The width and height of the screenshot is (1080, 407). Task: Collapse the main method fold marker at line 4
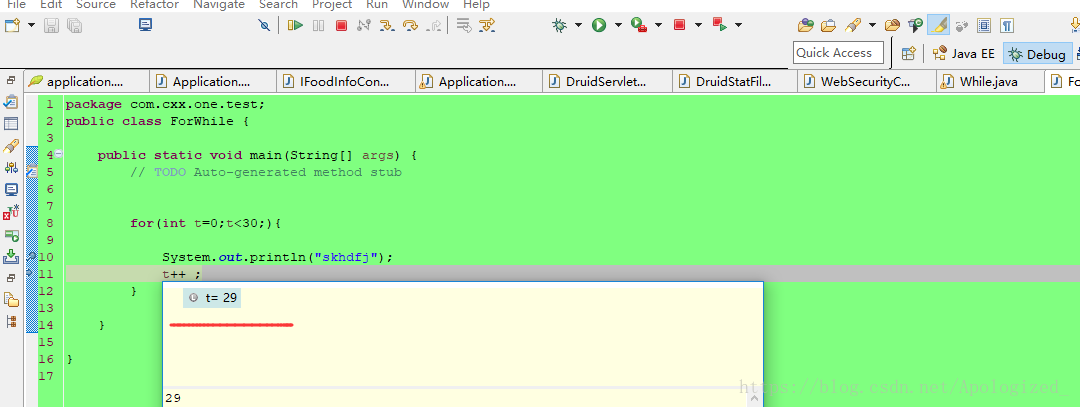pyautogui.click(x=59, y=154)
